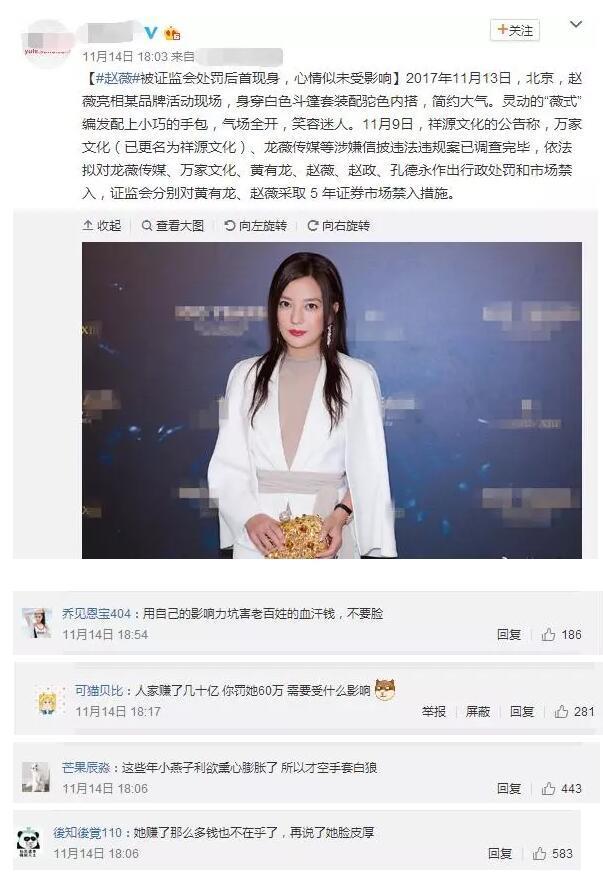Open 查看大图 to view large image
The image size is (603, 890).
(173, 226)
